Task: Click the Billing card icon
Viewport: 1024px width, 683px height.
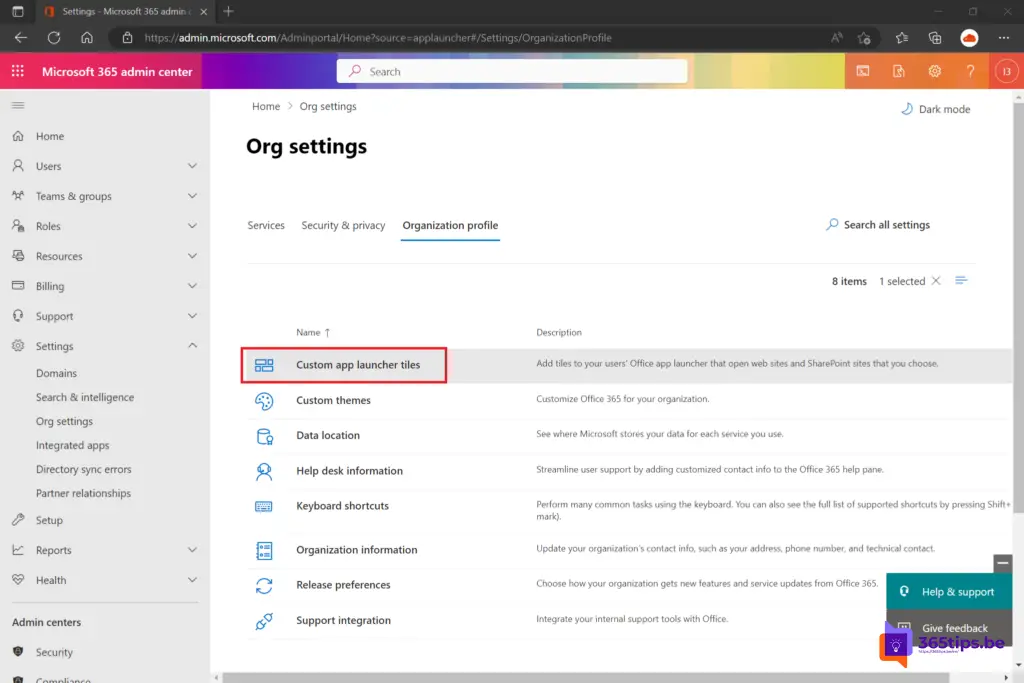Action: point(18,286)
